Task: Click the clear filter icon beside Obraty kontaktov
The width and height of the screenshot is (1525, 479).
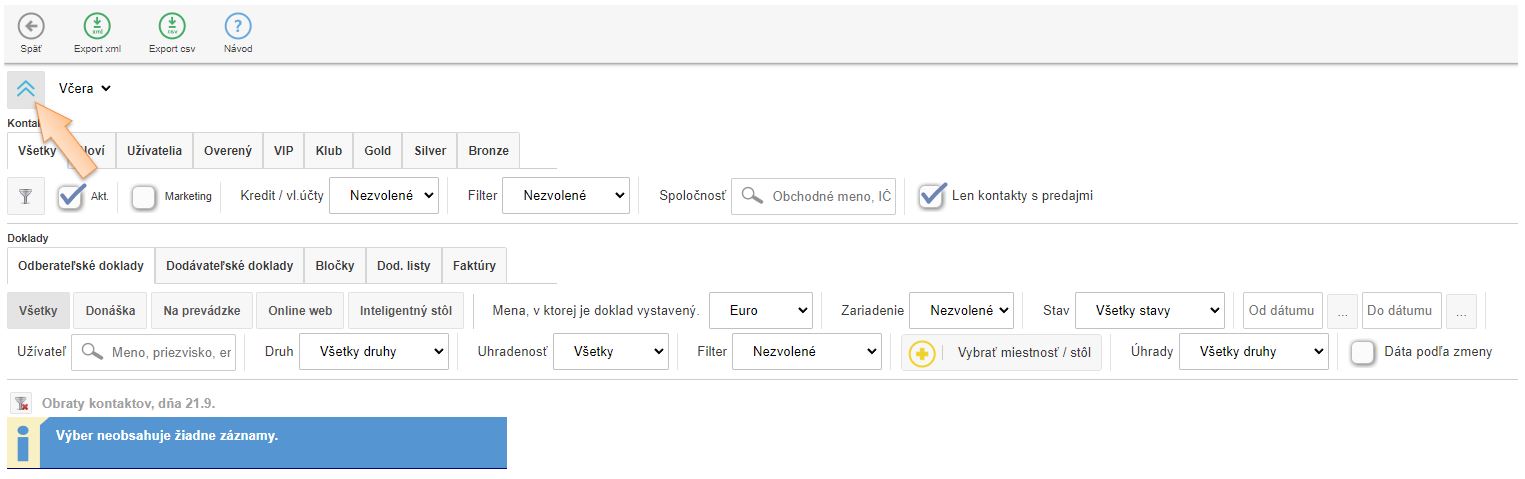Action: click(x=22, y=404)
